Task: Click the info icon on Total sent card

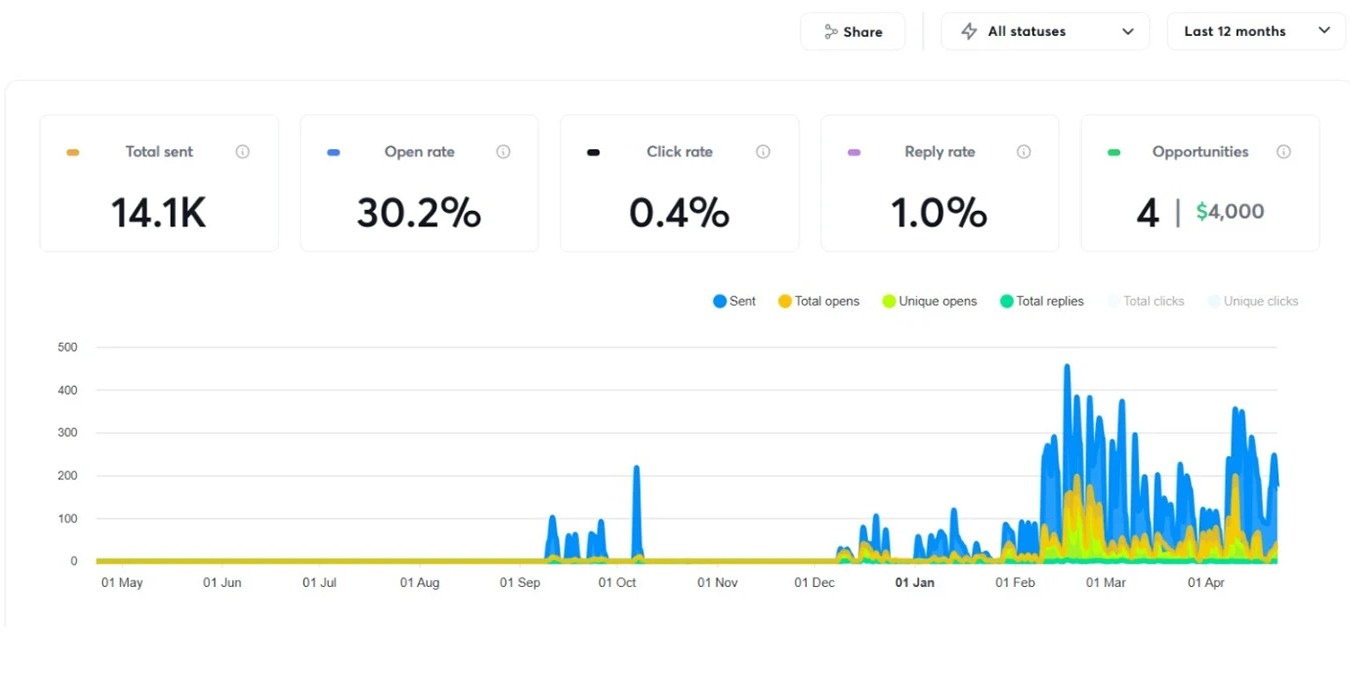Action: (242, 152)
